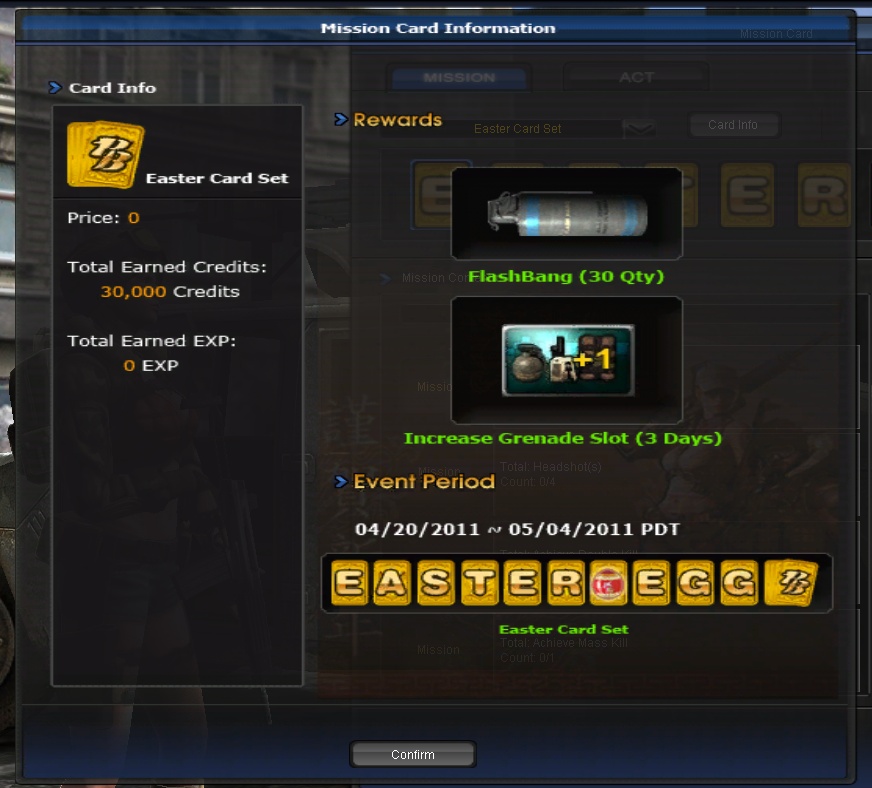Screen dimensions: 872x788
Task: Select the first letter G card
Action: click(695, 582)
